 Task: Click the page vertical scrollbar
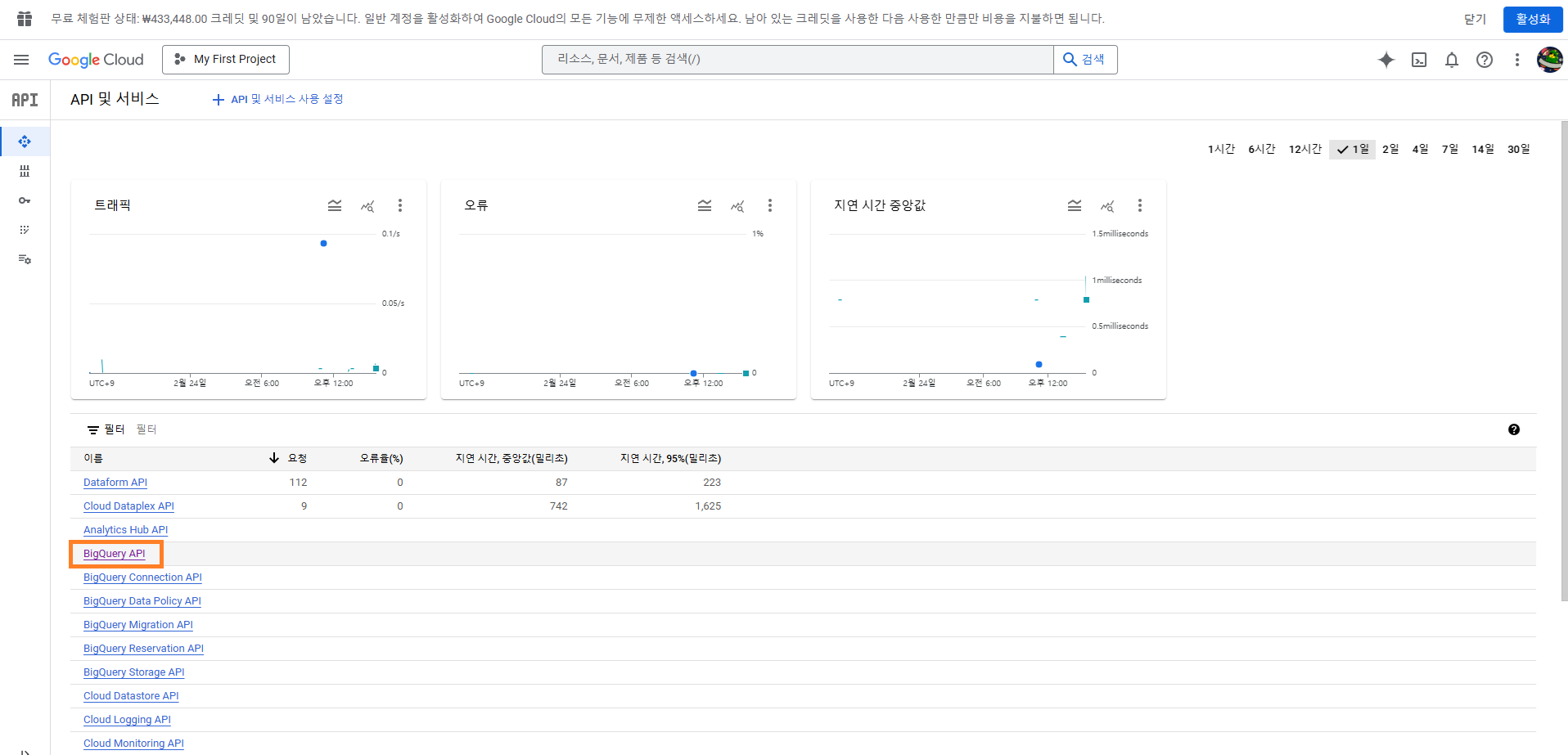coord(1564,360)
